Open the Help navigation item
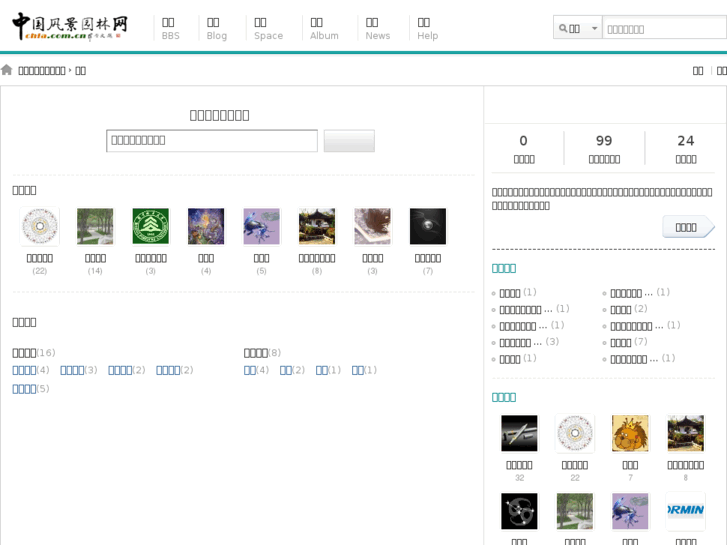This screenshot has width=727, height=545. click(x=427, y=28)
